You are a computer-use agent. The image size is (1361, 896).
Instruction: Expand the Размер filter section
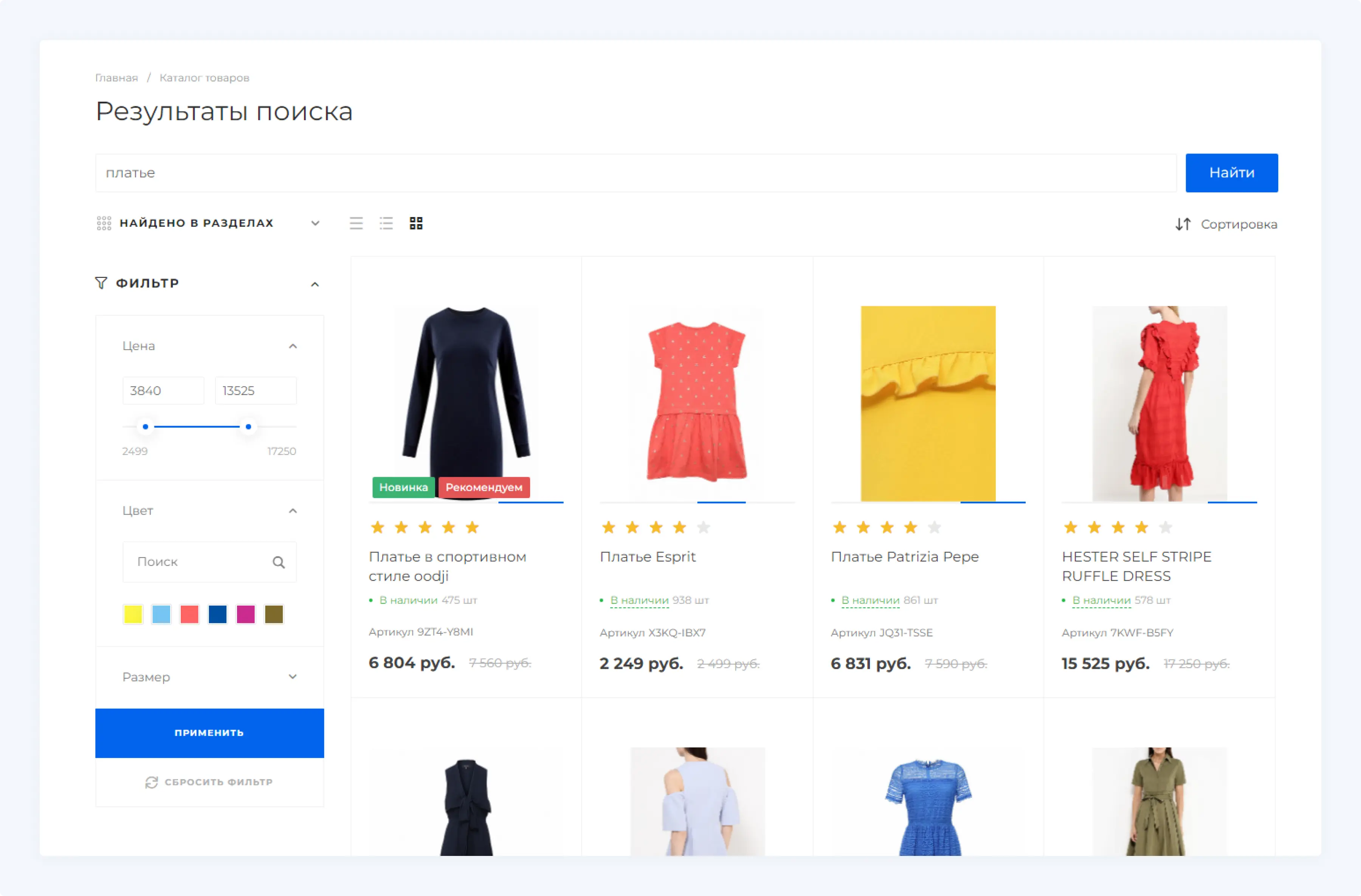coord(293,676)
